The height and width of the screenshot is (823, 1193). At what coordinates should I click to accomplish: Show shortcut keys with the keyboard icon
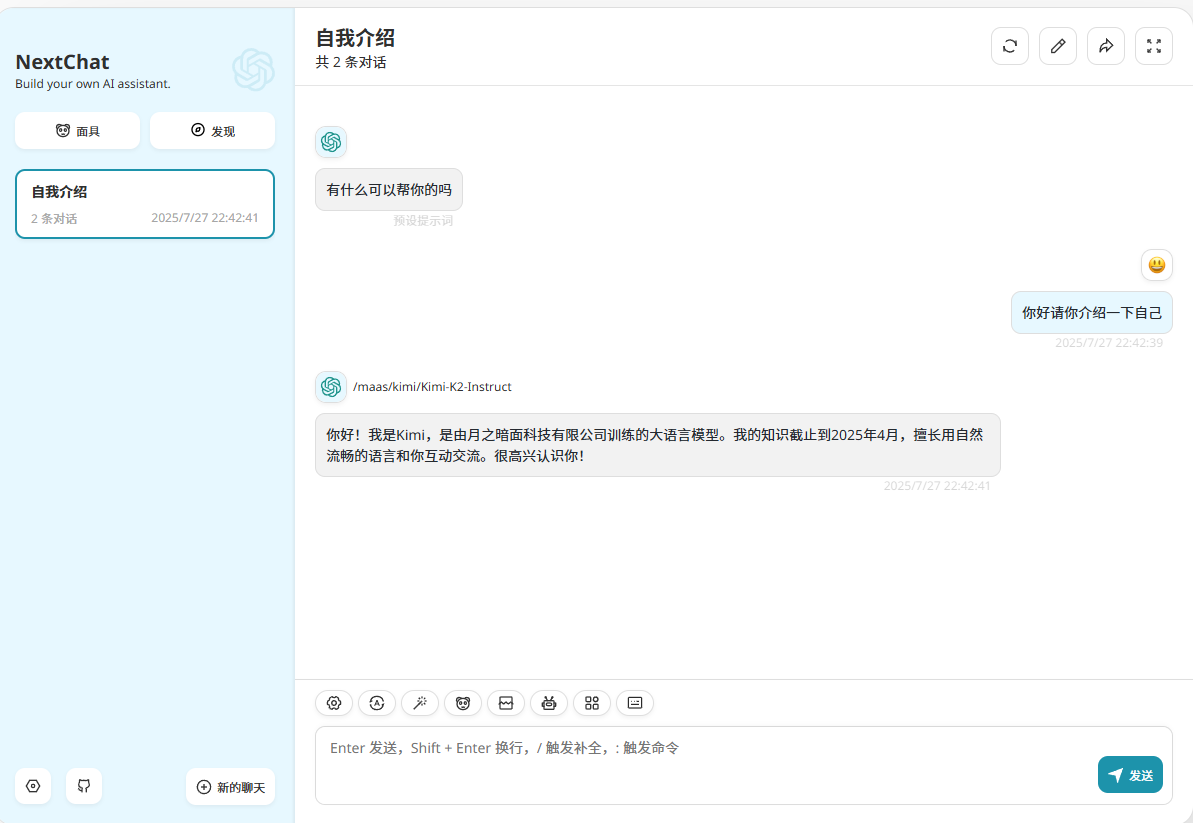(x=635, y=703)
